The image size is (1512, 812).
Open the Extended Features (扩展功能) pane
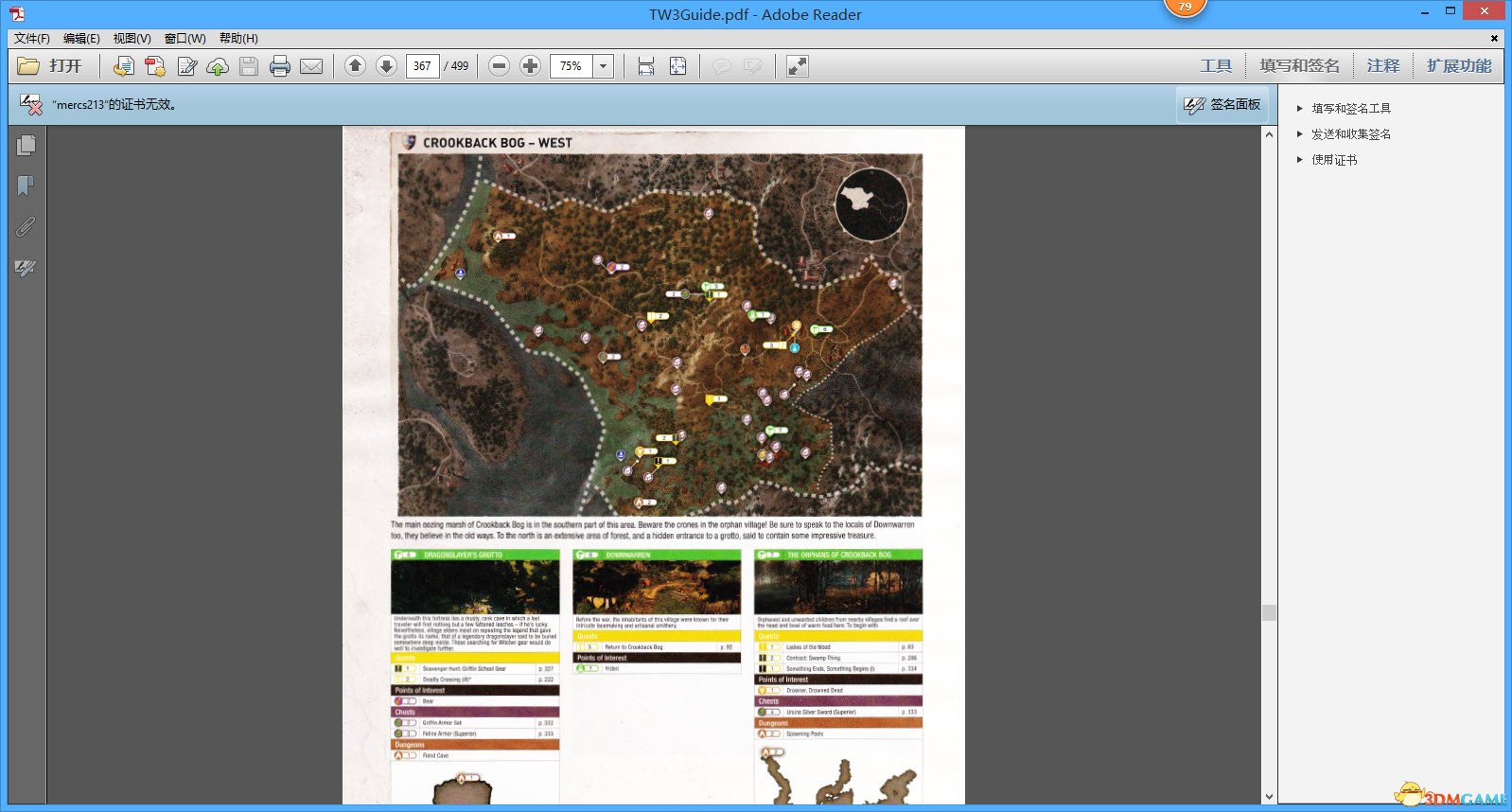[1459, 66]
